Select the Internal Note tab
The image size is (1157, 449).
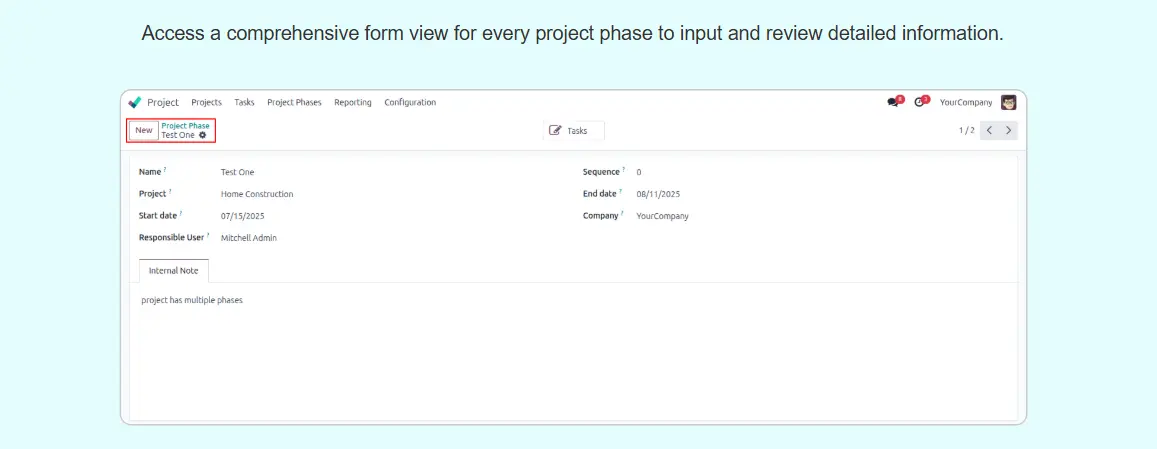174,271
